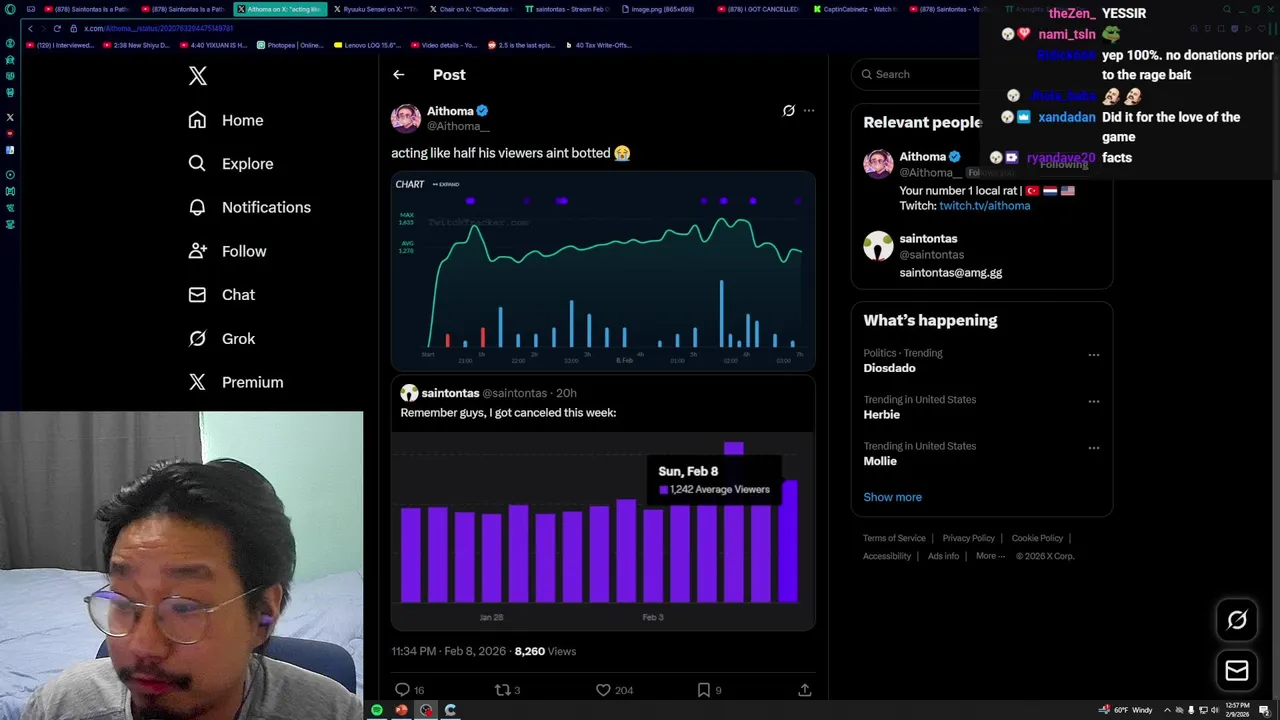This screenshot has width=1280, height=720.
Task: Open saintontas profile under Relevant people
Action: pos(928,239)
